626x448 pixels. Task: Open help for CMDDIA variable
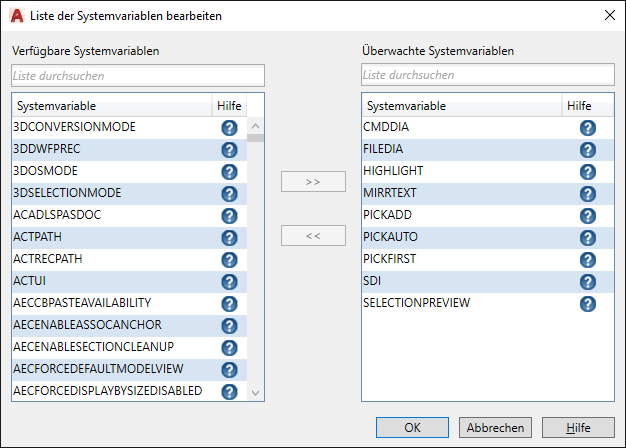click(588, 128)
